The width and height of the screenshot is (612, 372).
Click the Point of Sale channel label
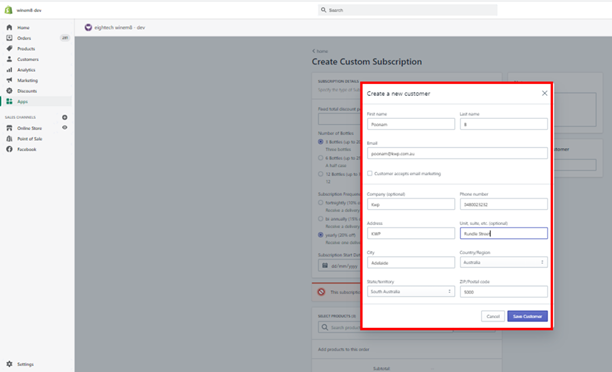coord(30,139)
